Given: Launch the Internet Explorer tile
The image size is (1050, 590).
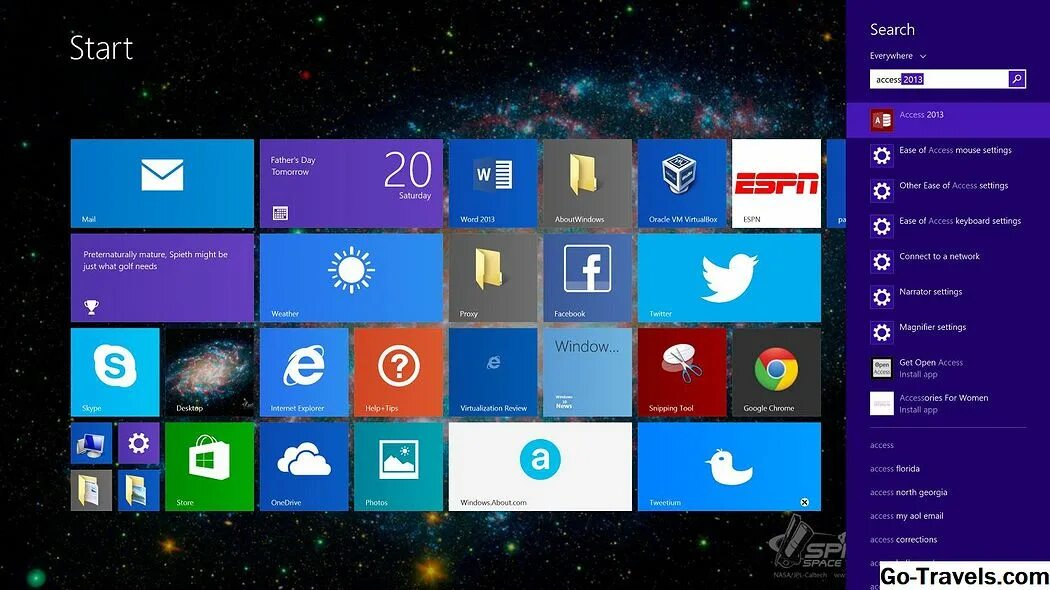Looking at the screenshot, I should coord(304,372).
